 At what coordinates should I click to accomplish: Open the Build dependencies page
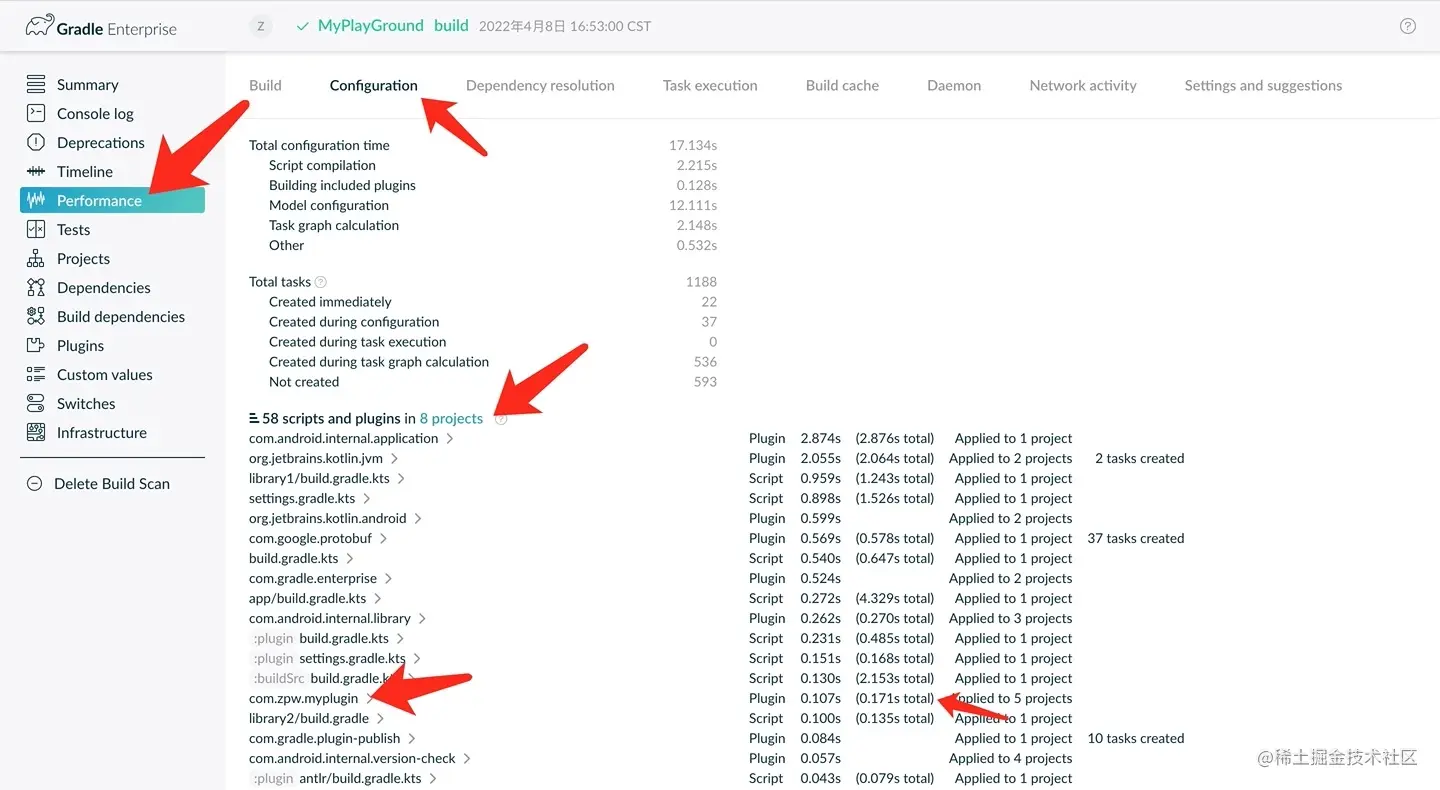121,317
